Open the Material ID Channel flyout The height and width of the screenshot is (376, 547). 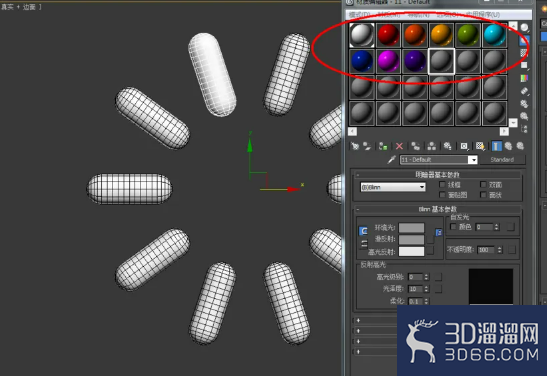(464, 146)
